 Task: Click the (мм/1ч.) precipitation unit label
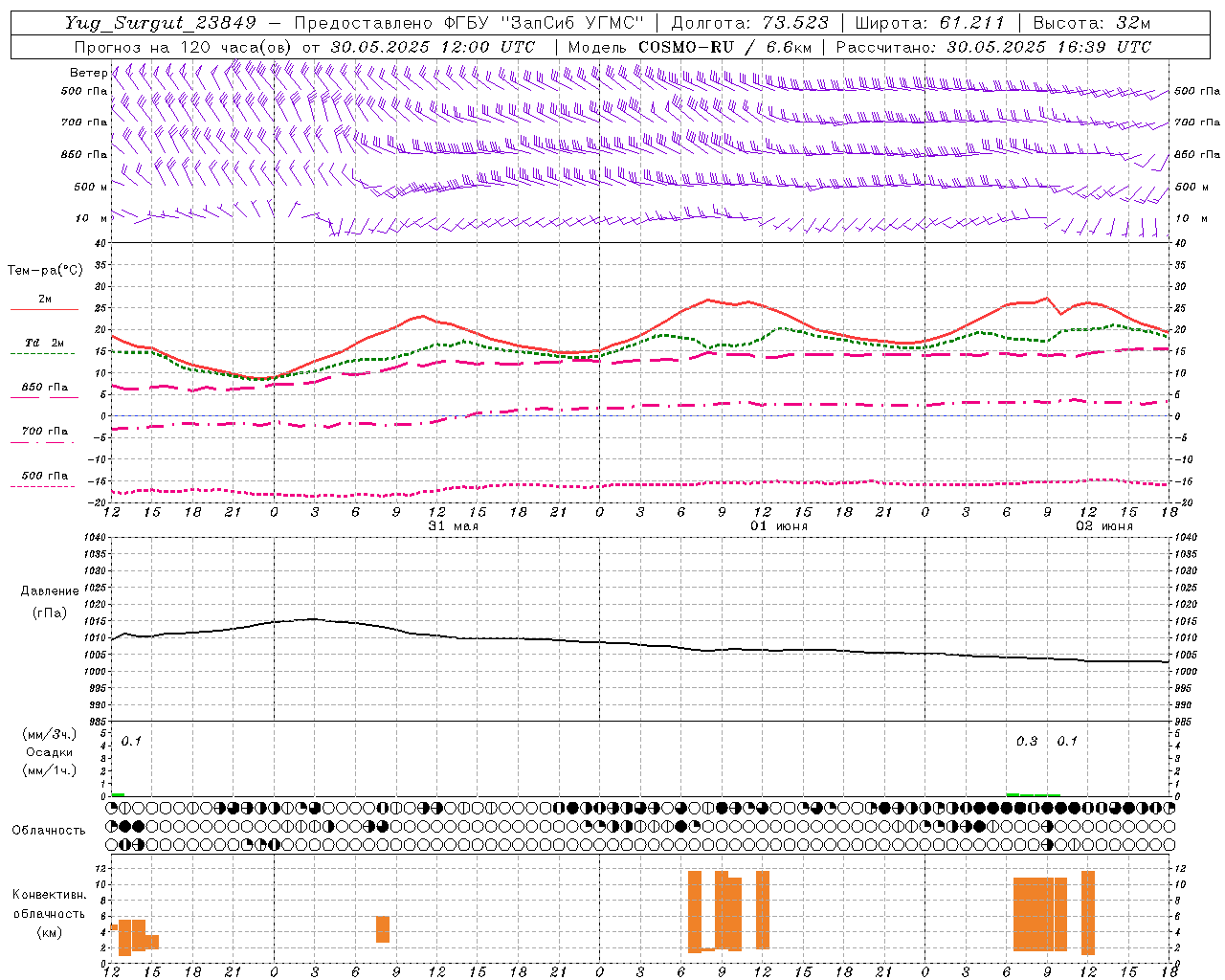point(50,770)
